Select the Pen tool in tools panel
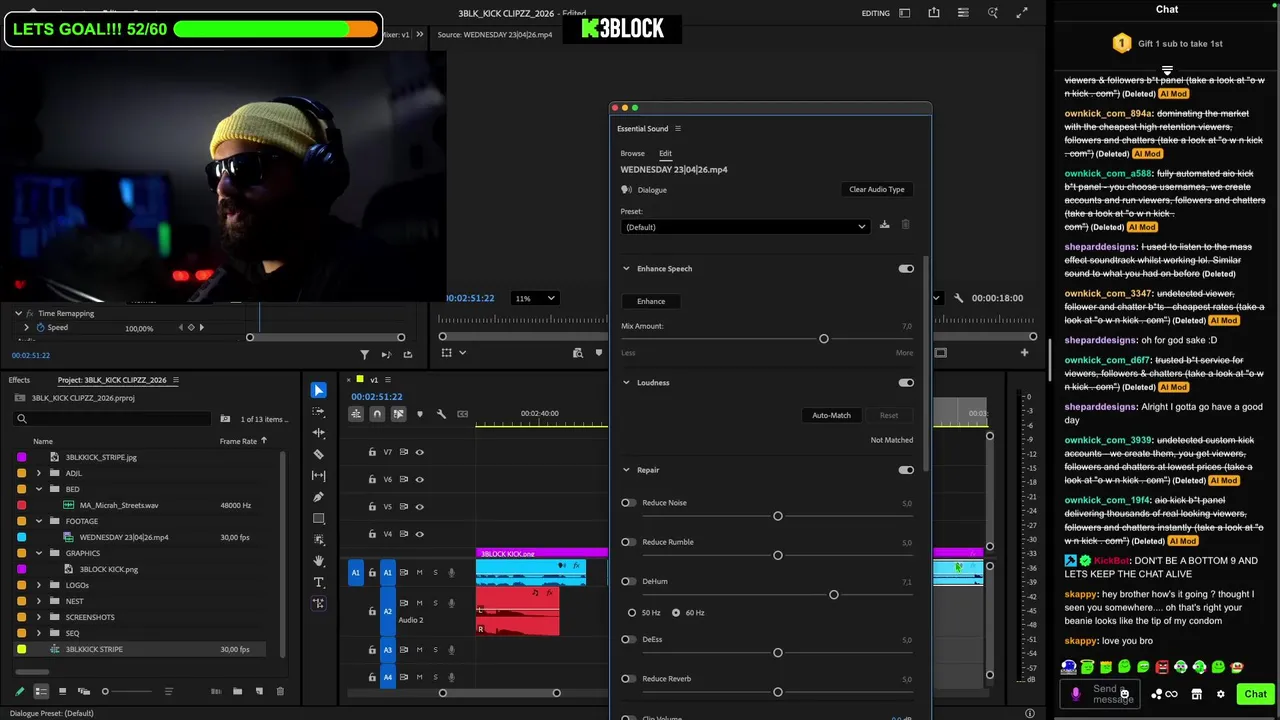 (x=318, y=497)
